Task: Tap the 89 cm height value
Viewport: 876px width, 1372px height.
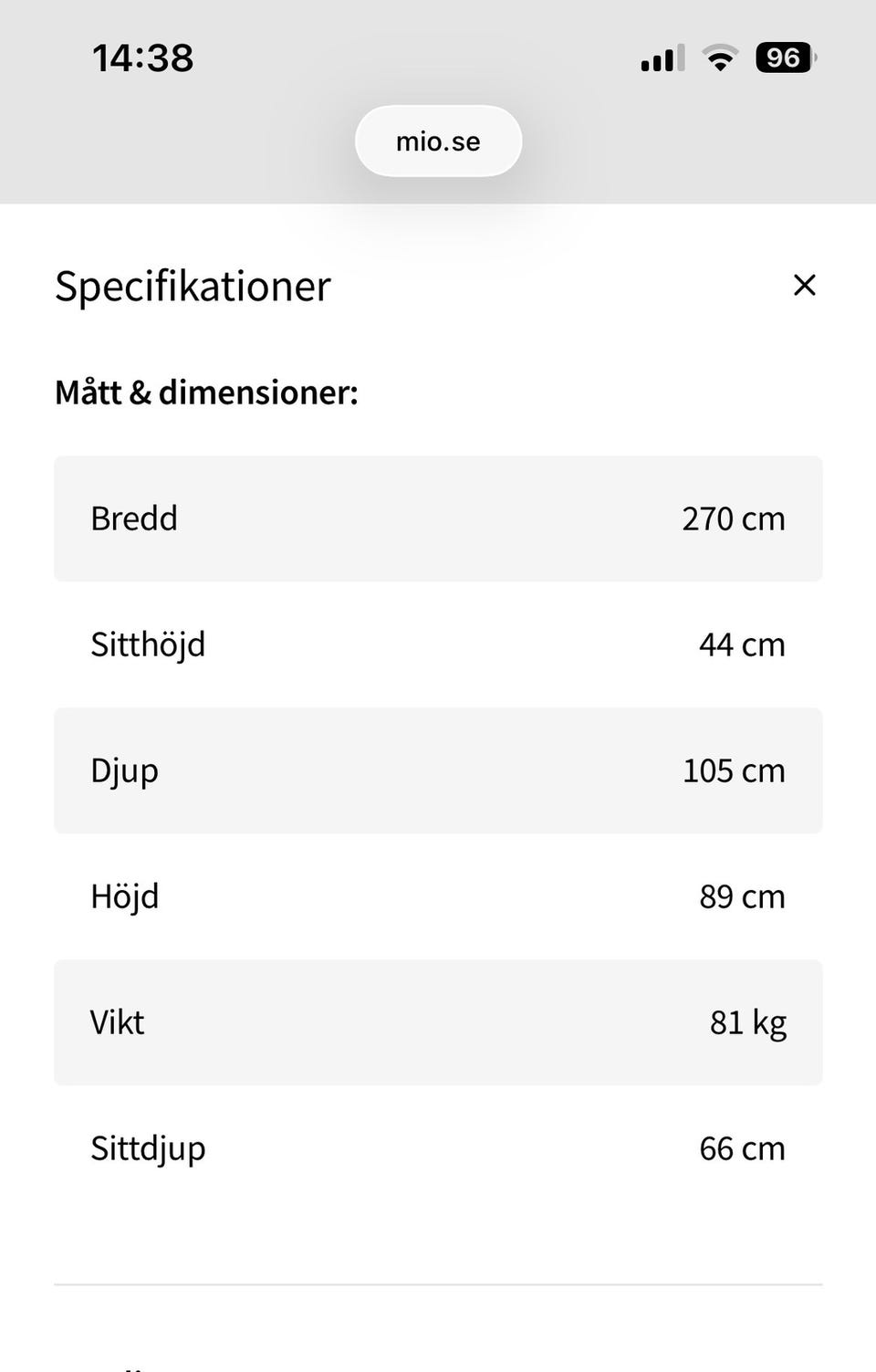Action: pos(741,896)
